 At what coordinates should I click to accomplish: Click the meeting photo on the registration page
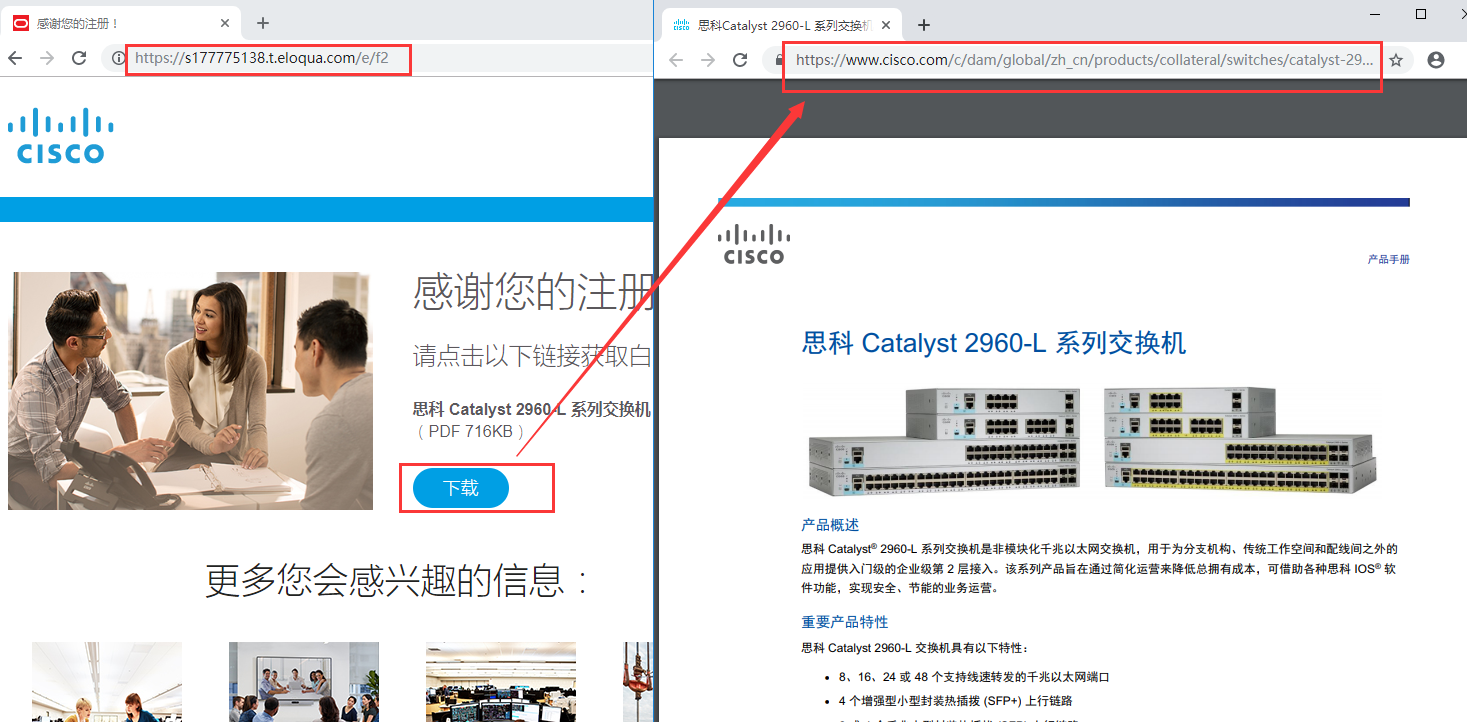tap(190, 391)
